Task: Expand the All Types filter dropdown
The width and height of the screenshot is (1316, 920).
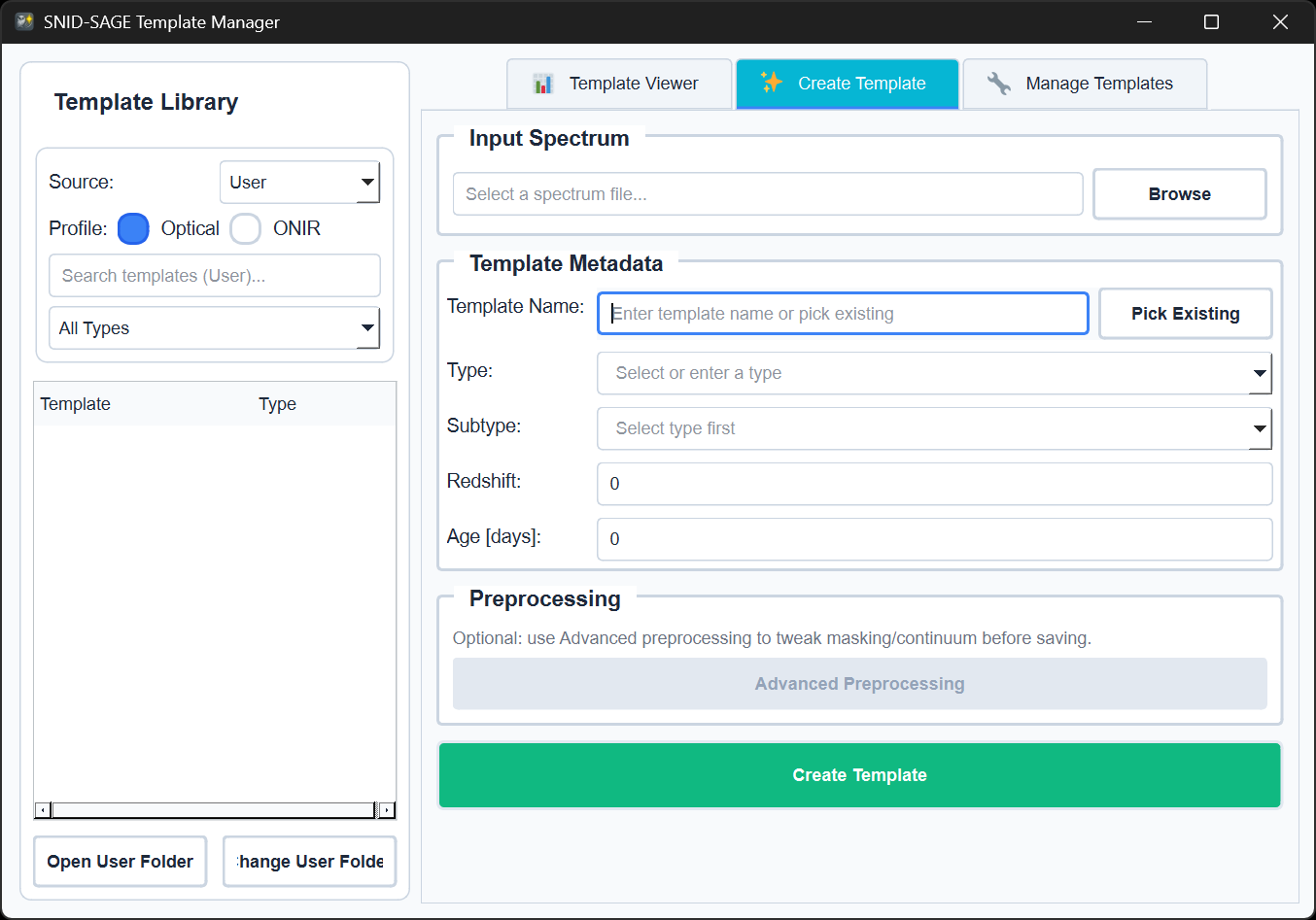Action: click(x=214, y=327)
